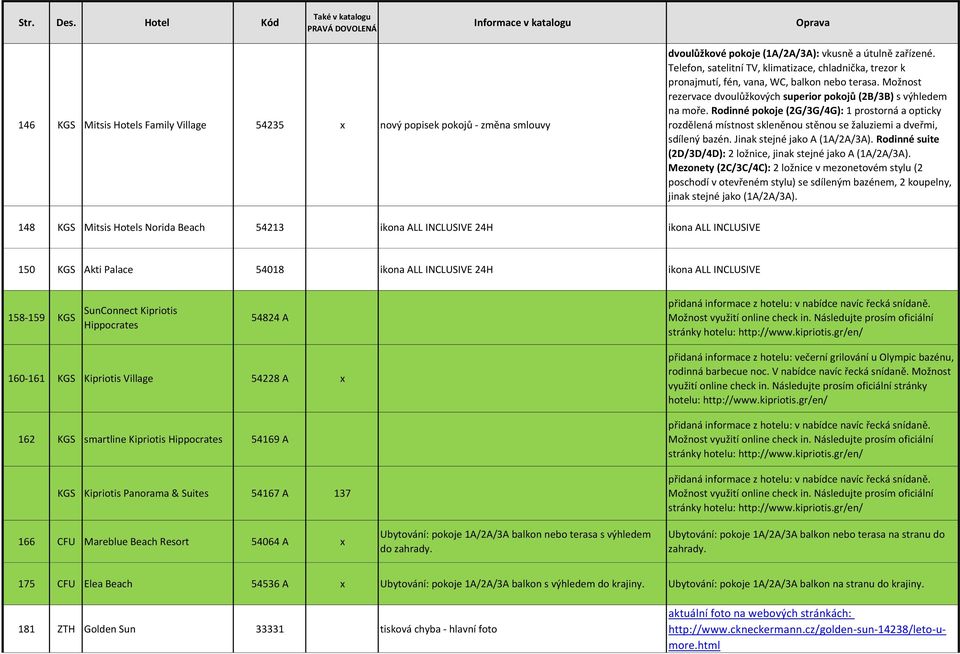The height and width of the screenshot is (654, 960).
Task: Select smartline Kipriotis Hippocrates correction text
Action: 812,439
